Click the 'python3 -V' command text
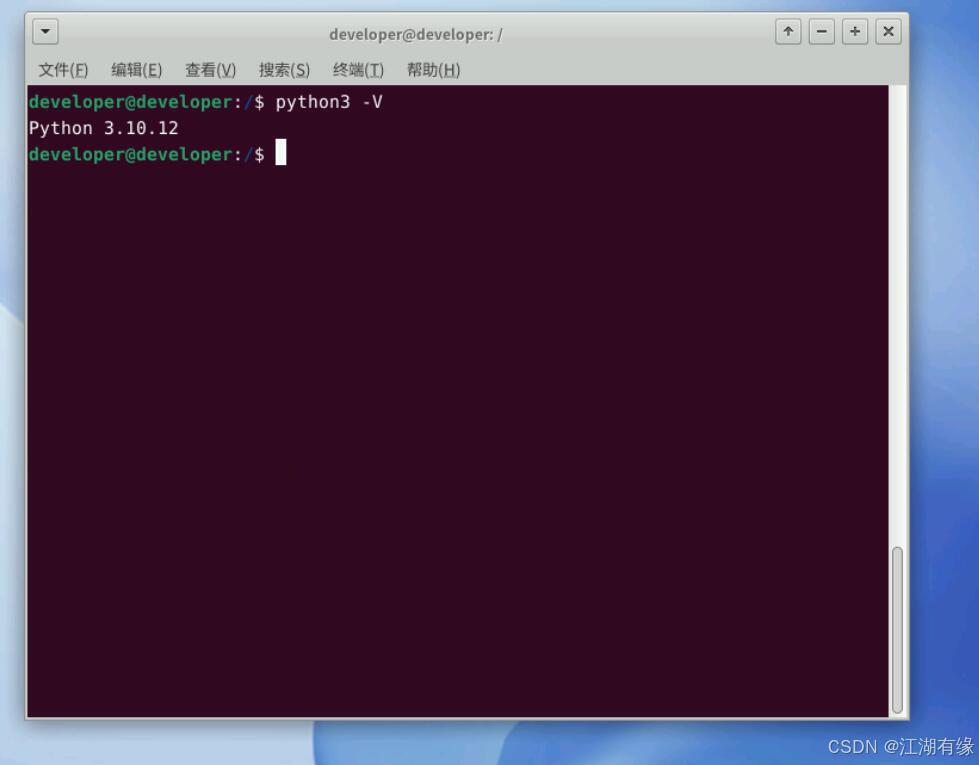The image size is (979, 765). click(329, 102)
